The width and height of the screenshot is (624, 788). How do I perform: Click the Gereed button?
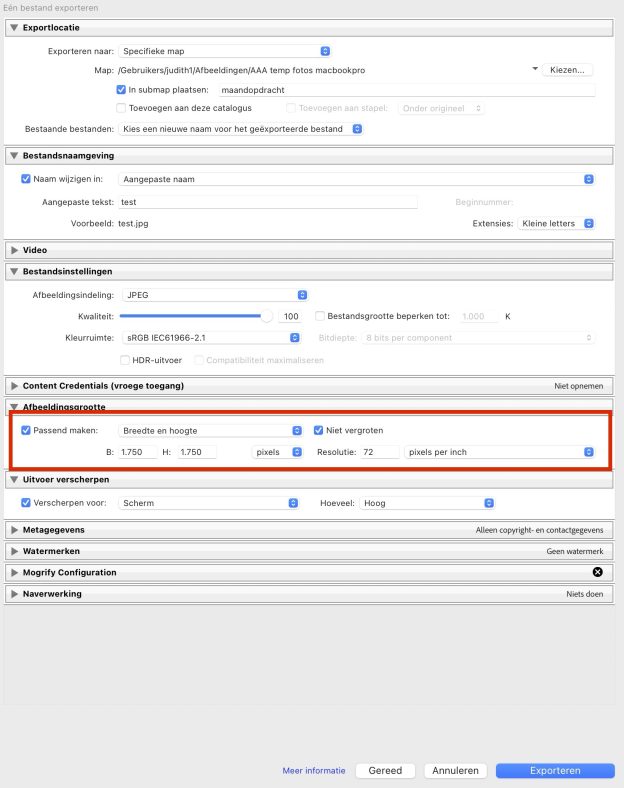(x=385, y=770)
